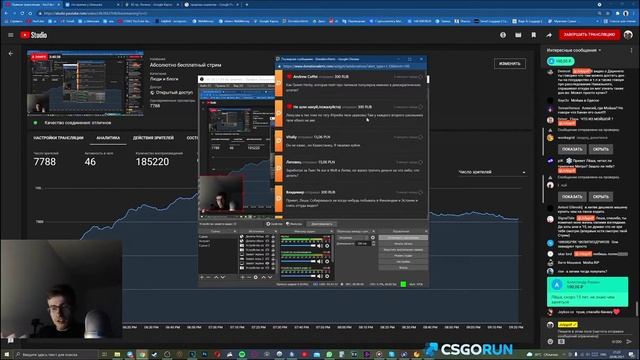Remove the selected scene with the minus icon in OBS

(208, 277)
